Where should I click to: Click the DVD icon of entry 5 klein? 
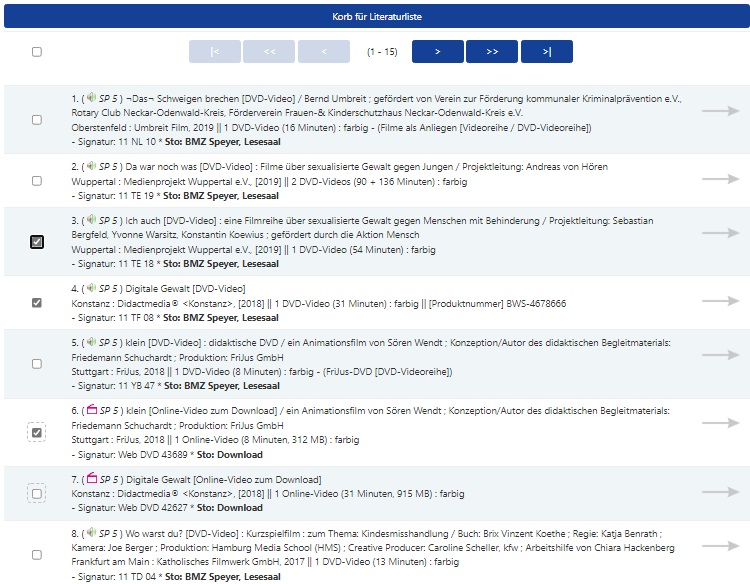coord(91,342)
